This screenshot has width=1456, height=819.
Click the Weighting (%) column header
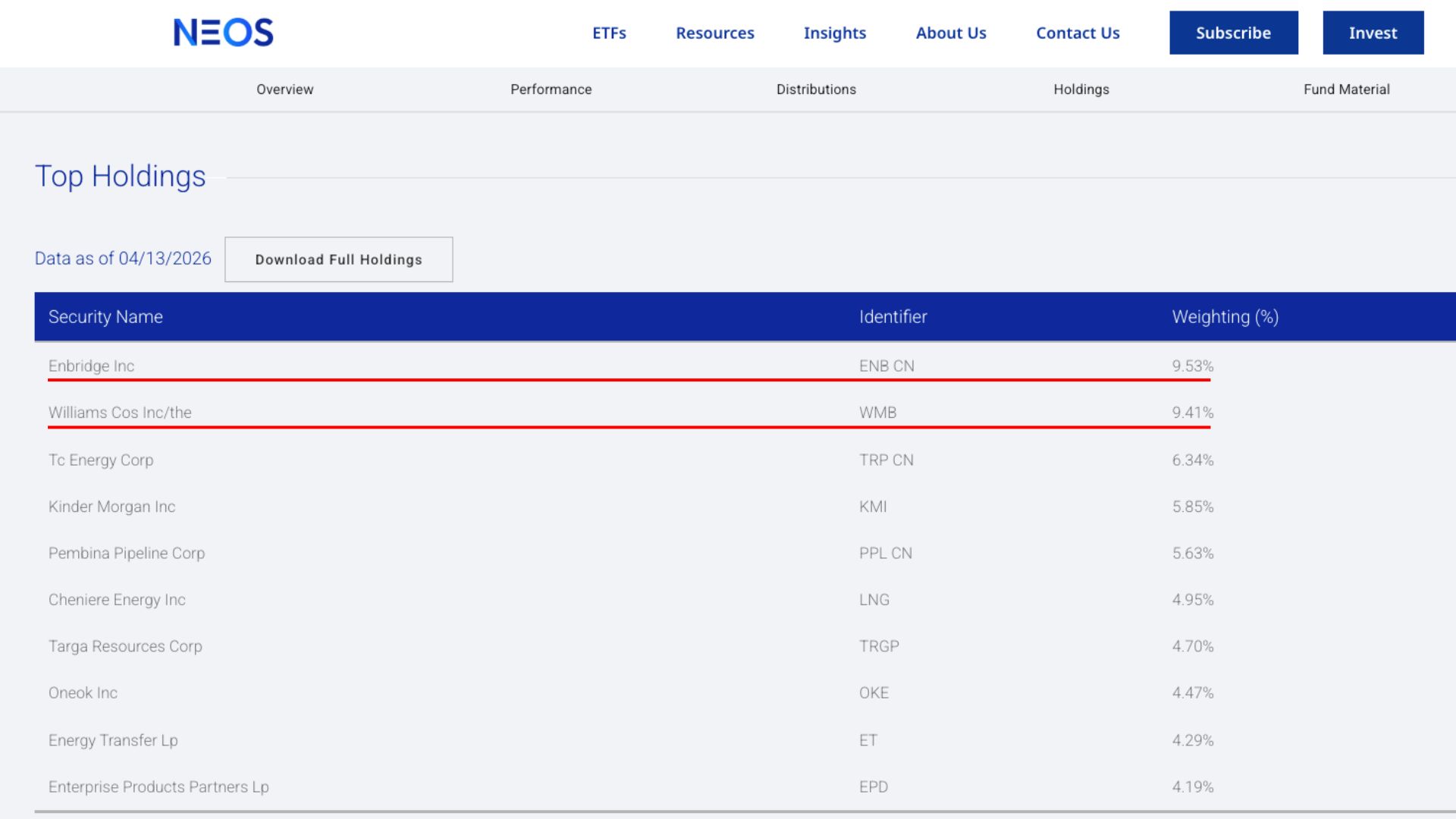point(1225,317)
